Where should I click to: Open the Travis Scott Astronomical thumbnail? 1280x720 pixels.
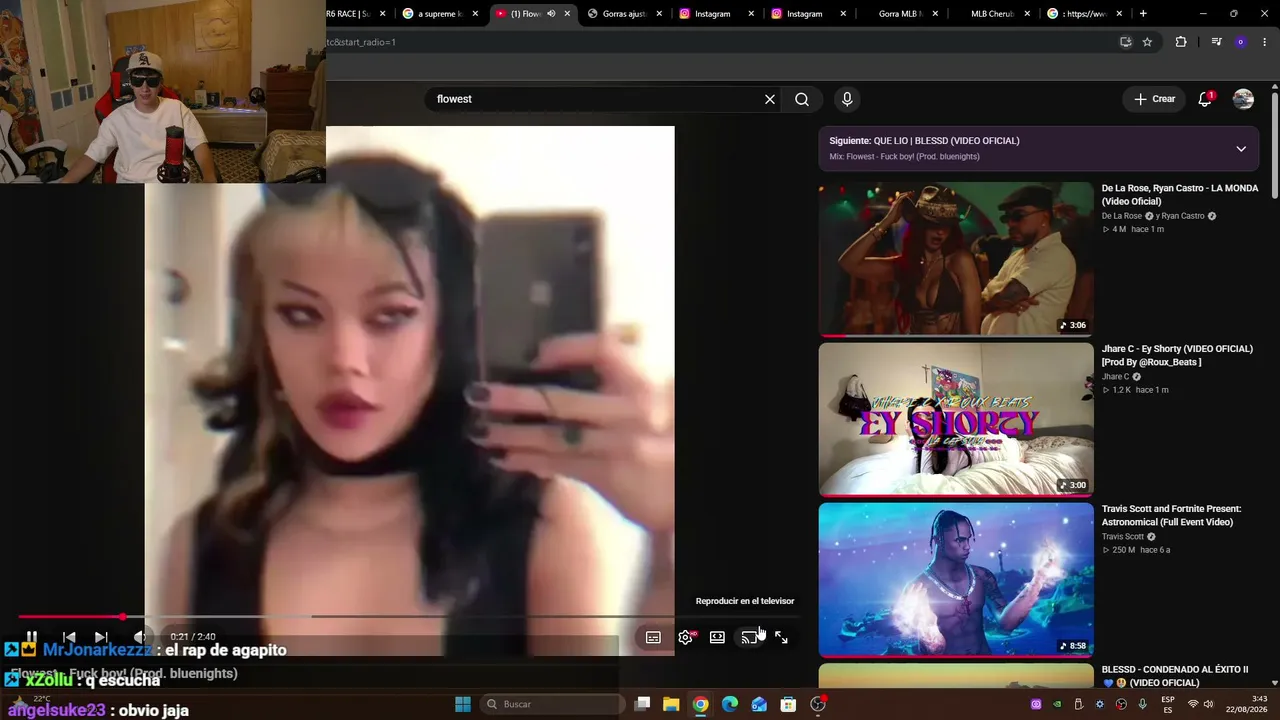point(956,580)
